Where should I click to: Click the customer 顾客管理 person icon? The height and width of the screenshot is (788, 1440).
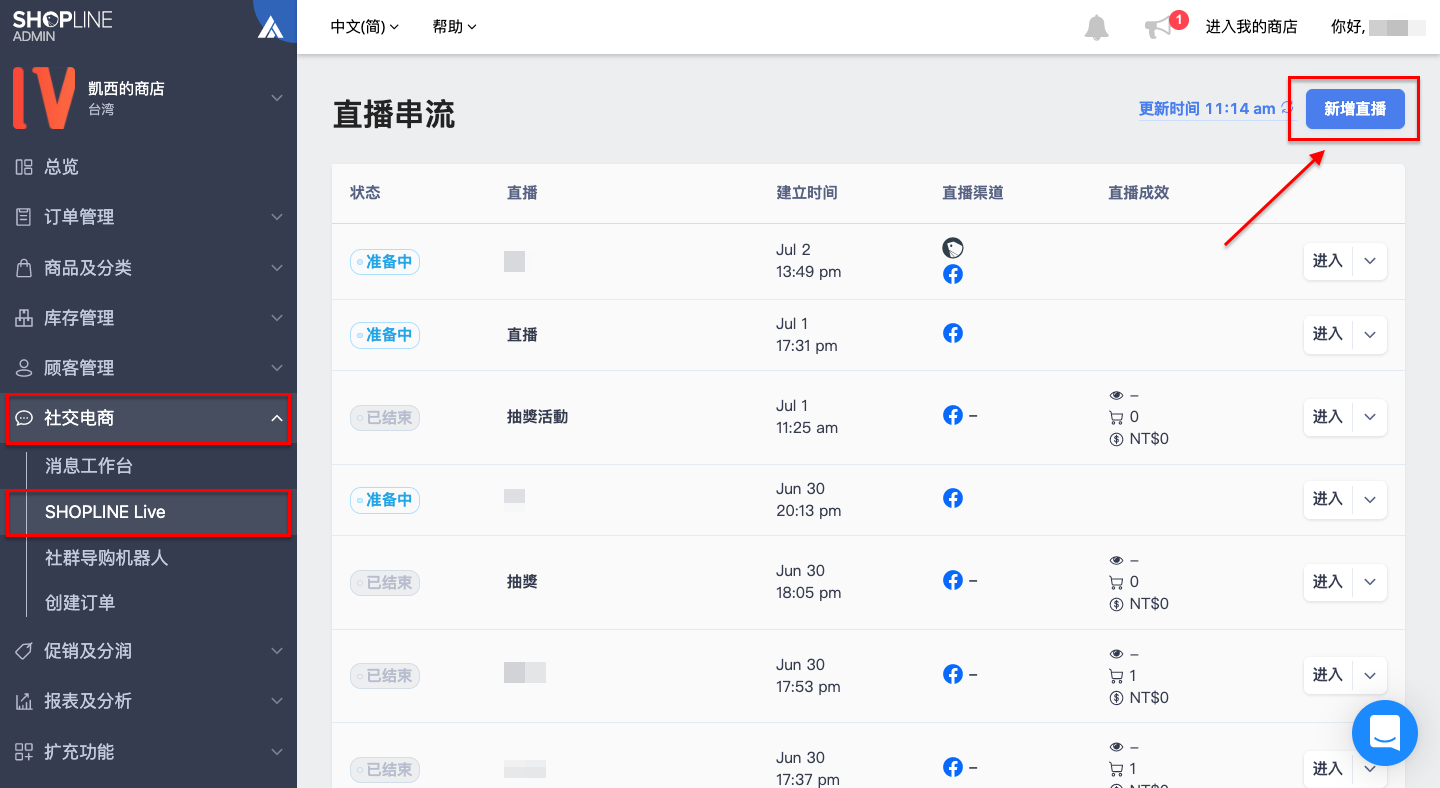point(24,368)
